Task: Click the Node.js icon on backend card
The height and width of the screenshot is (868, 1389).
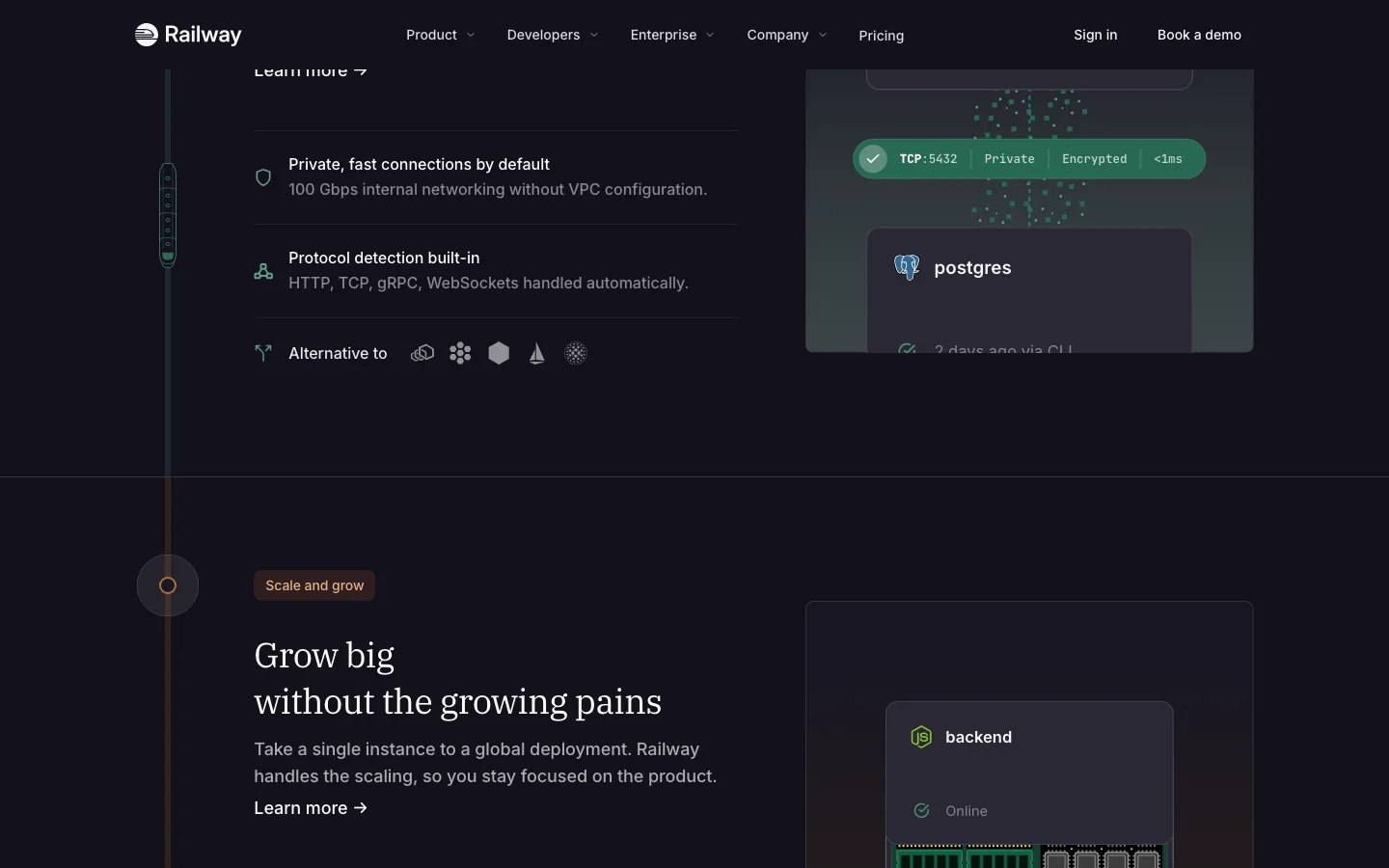Action: pyautogui.click(x=921, y=737)
